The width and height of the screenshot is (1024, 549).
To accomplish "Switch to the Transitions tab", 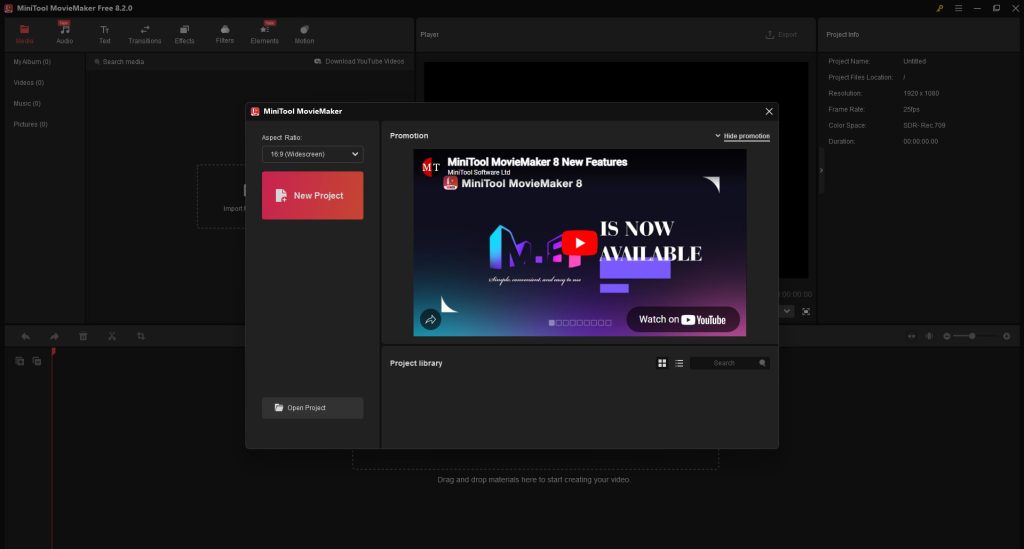I will (144, 34).
